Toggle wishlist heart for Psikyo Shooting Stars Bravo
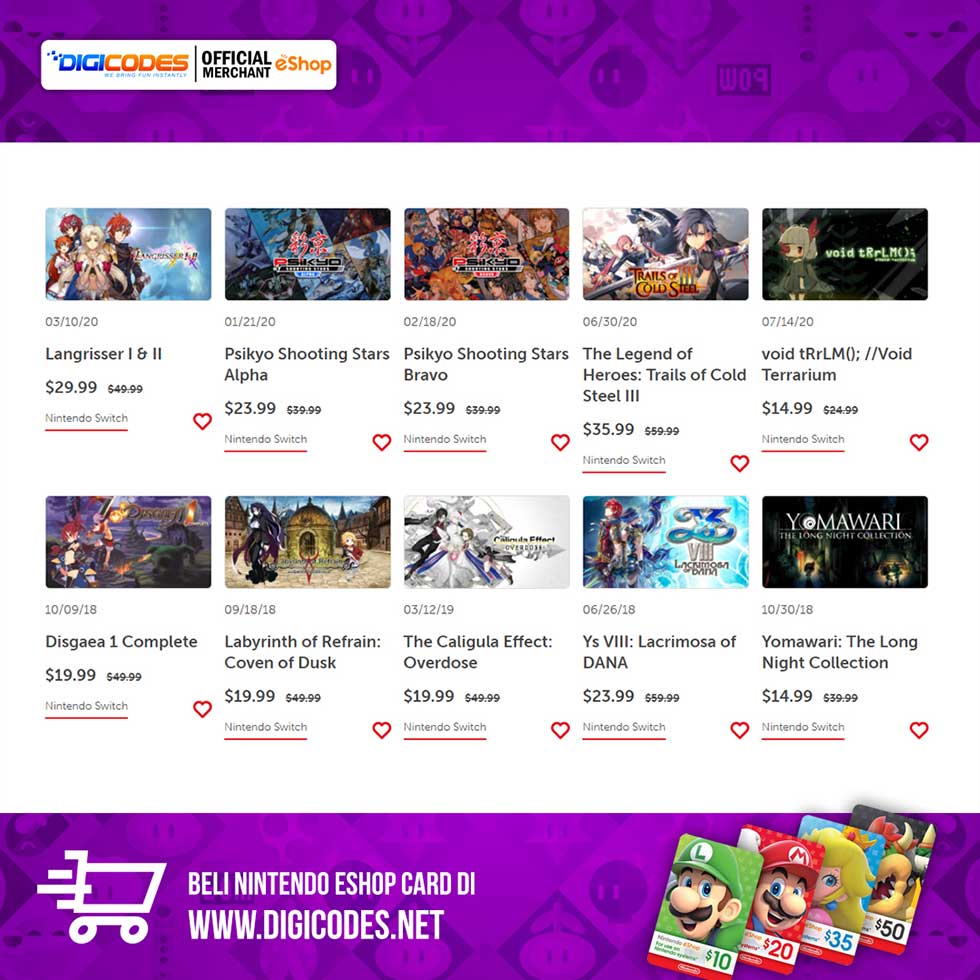The image size is (980, 980). coord(560,442)
